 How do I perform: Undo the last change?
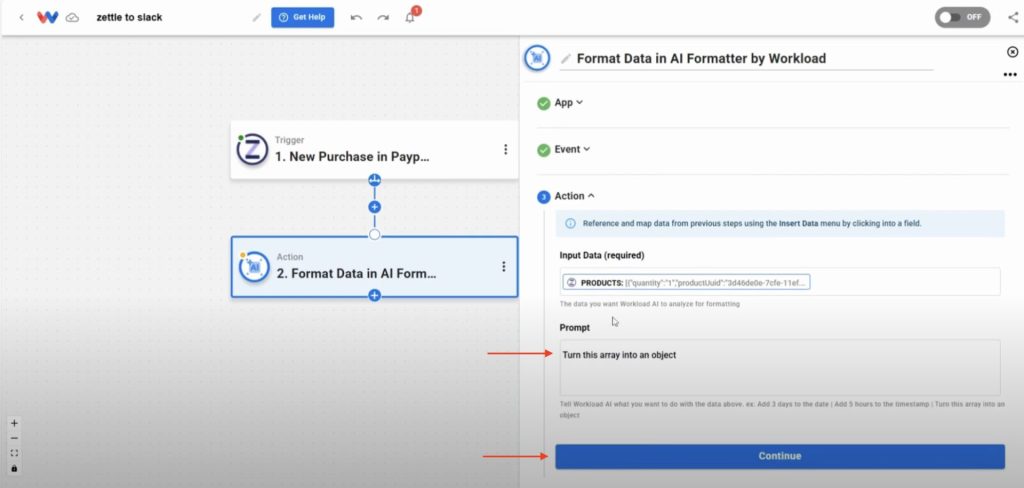[356, 18]
